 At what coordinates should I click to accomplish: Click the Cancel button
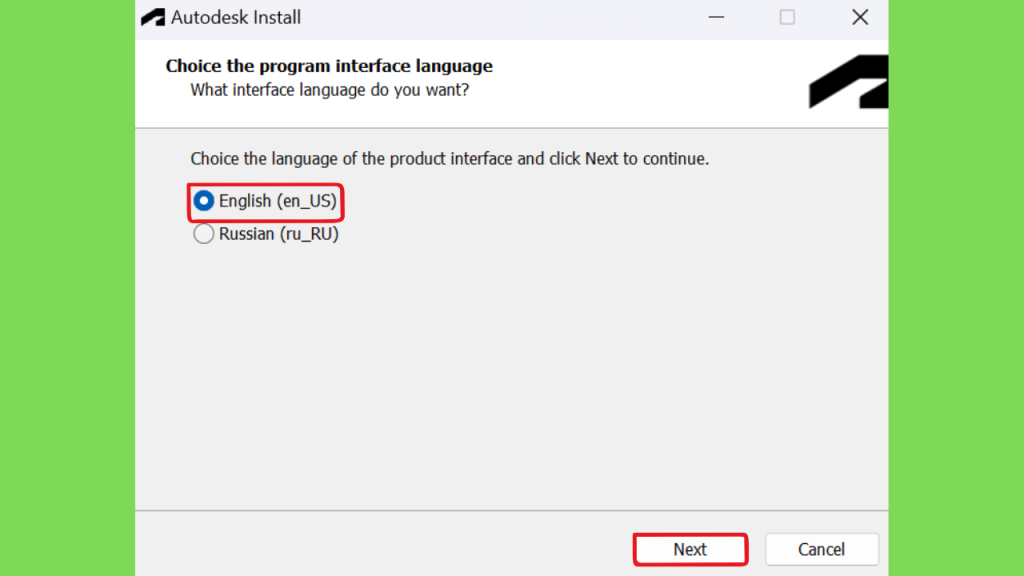point(822,549)
